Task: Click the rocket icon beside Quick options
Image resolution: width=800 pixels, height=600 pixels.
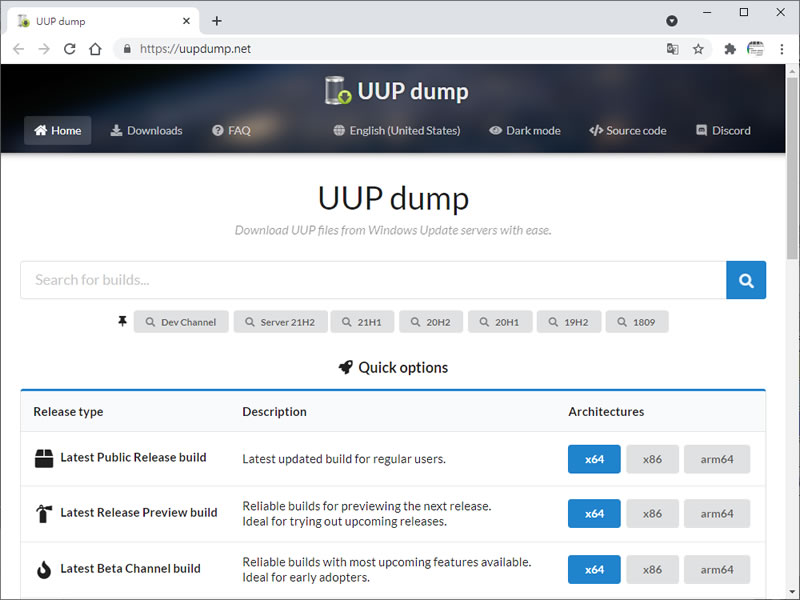Action: [345, 367]
